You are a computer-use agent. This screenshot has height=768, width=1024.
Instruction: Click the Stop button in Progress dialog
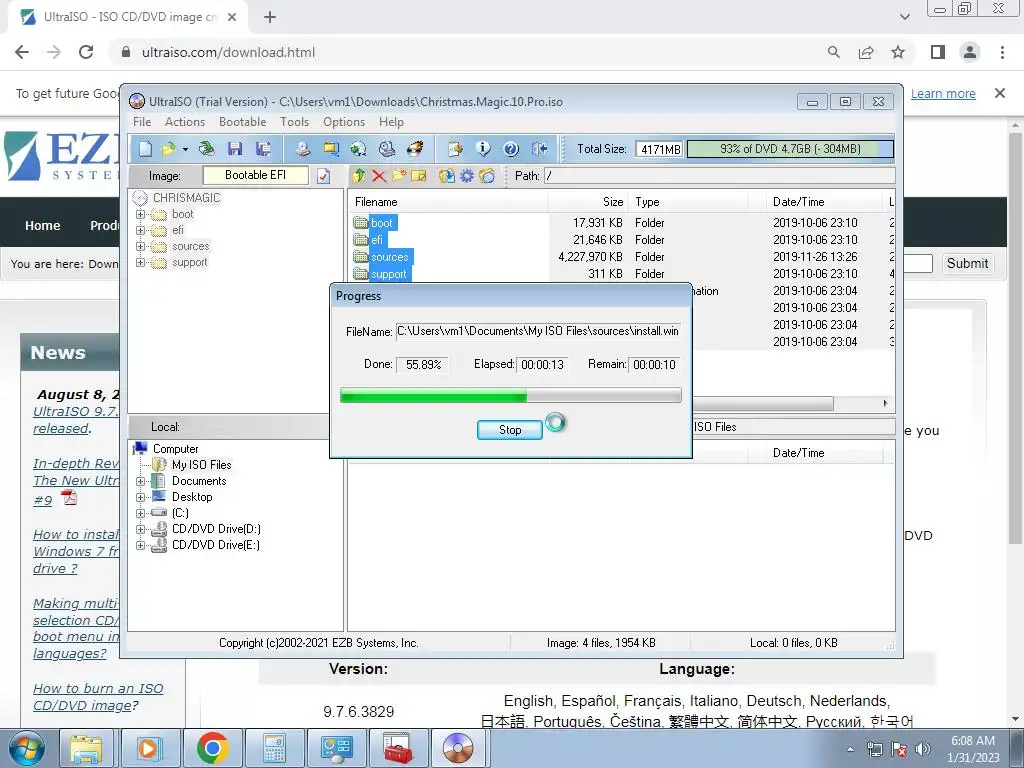point(510,430)
